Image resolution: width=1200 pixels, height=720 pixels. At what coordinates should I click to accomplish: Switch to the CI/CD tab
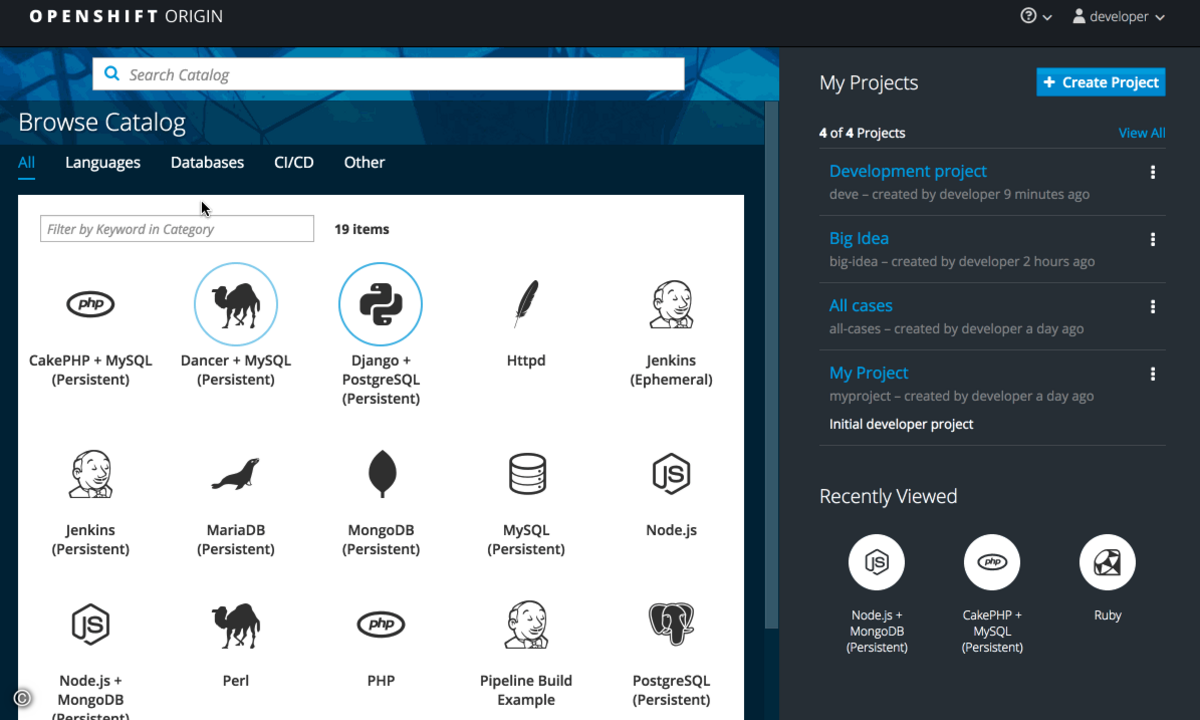294,162
